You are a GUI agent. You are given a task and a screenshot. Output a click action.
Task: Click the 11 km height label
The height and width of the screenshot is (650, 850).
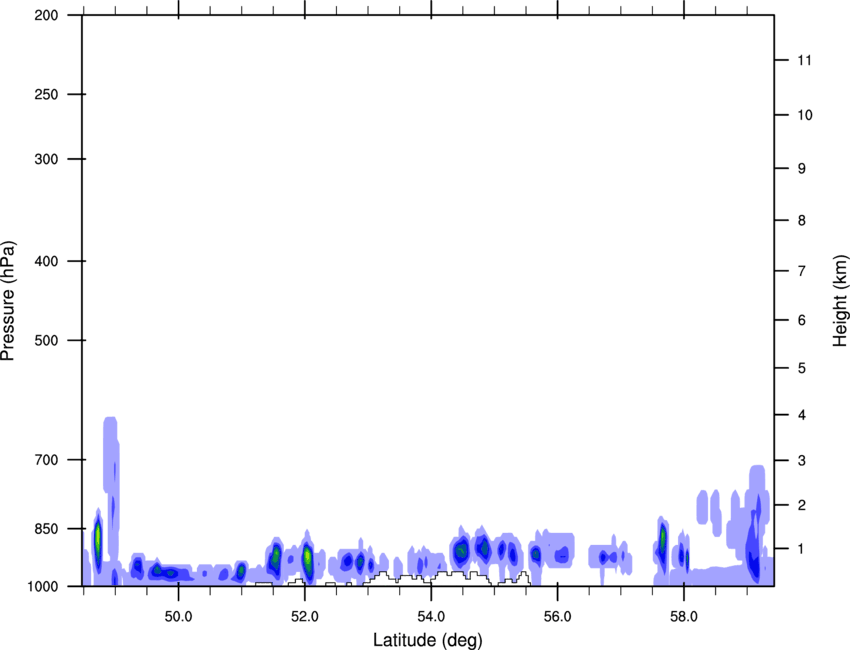click(805, 60)
